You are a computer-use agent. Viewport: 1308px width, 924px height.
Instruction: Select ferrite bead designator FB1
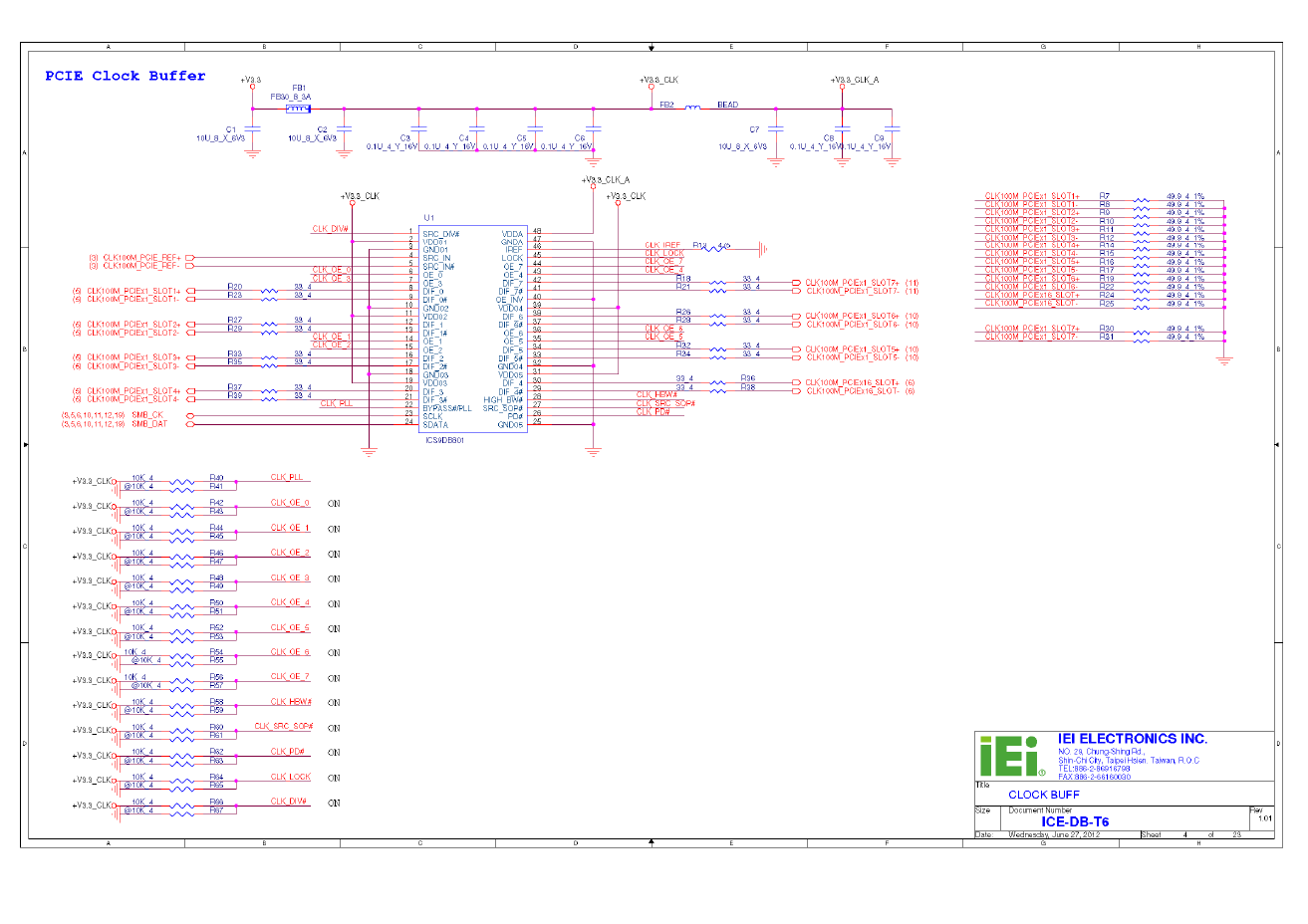299,88
